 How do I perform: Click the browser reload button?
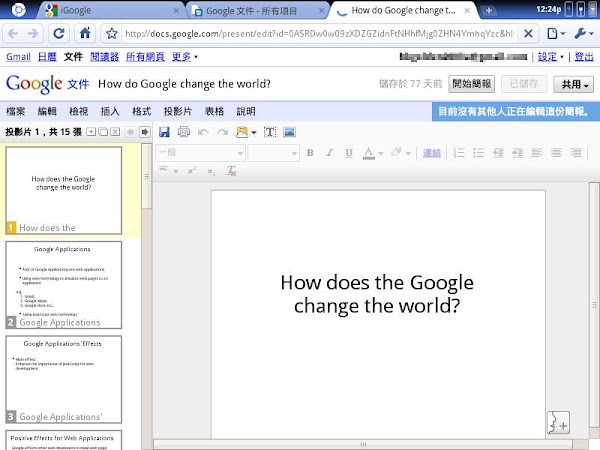pos(59,34)
